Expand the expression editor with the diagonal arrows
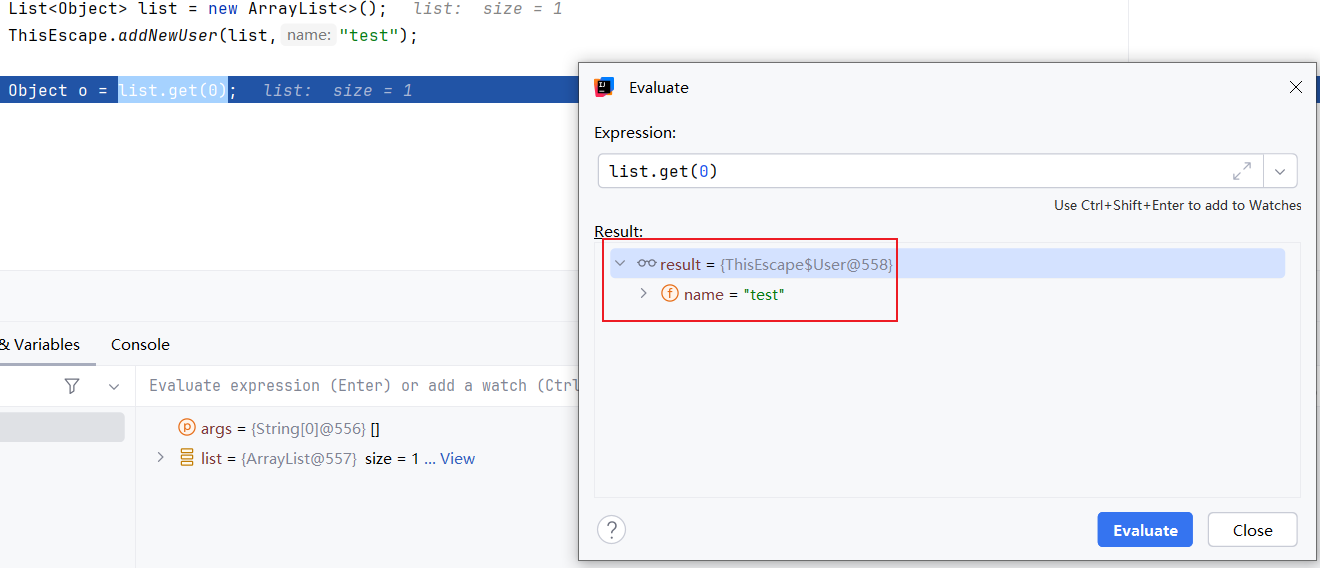 tap(1242, 171)
